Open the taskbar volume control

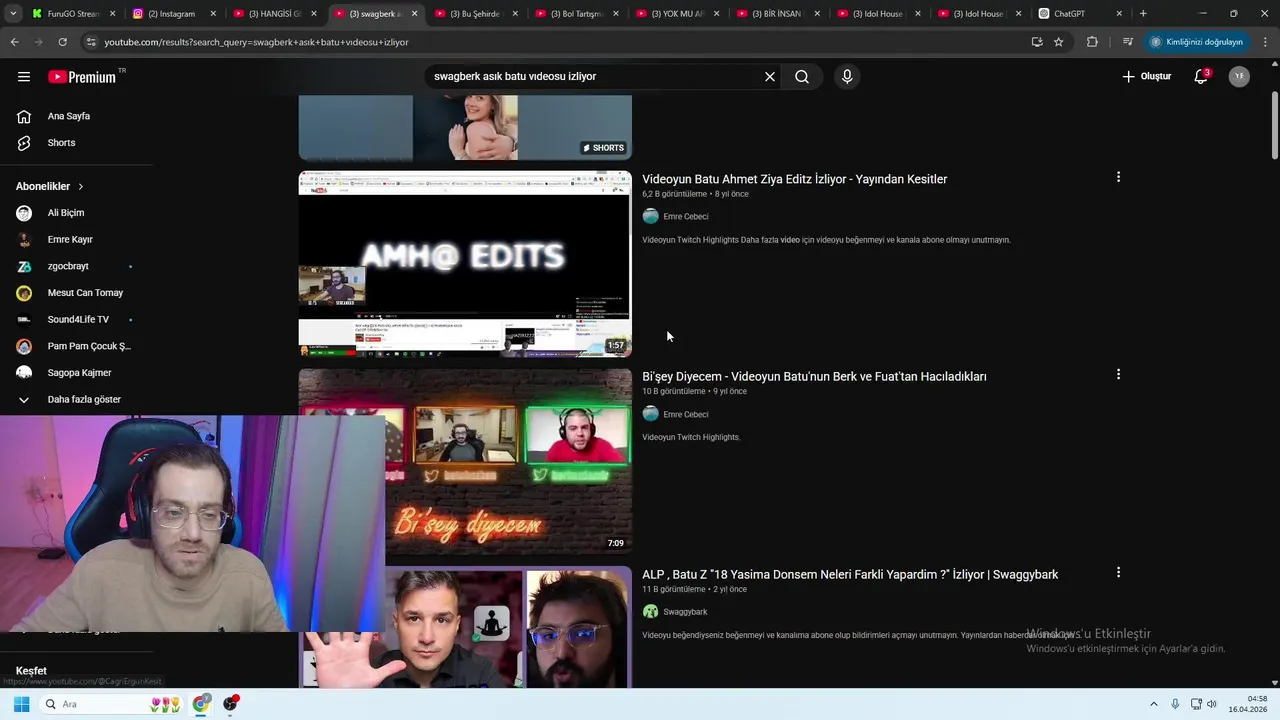tap(1212, 704)
